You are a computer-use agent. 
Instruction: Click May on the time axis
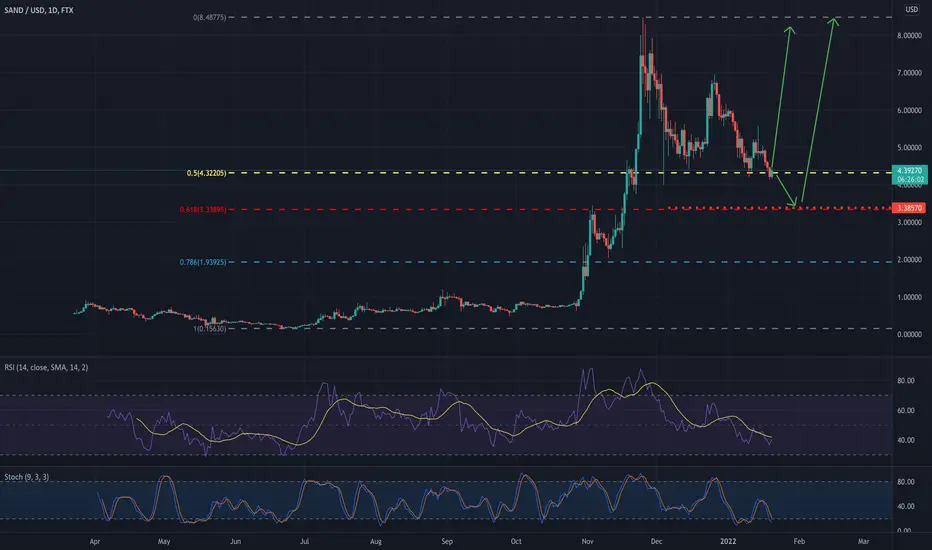[x=164, y=541]
